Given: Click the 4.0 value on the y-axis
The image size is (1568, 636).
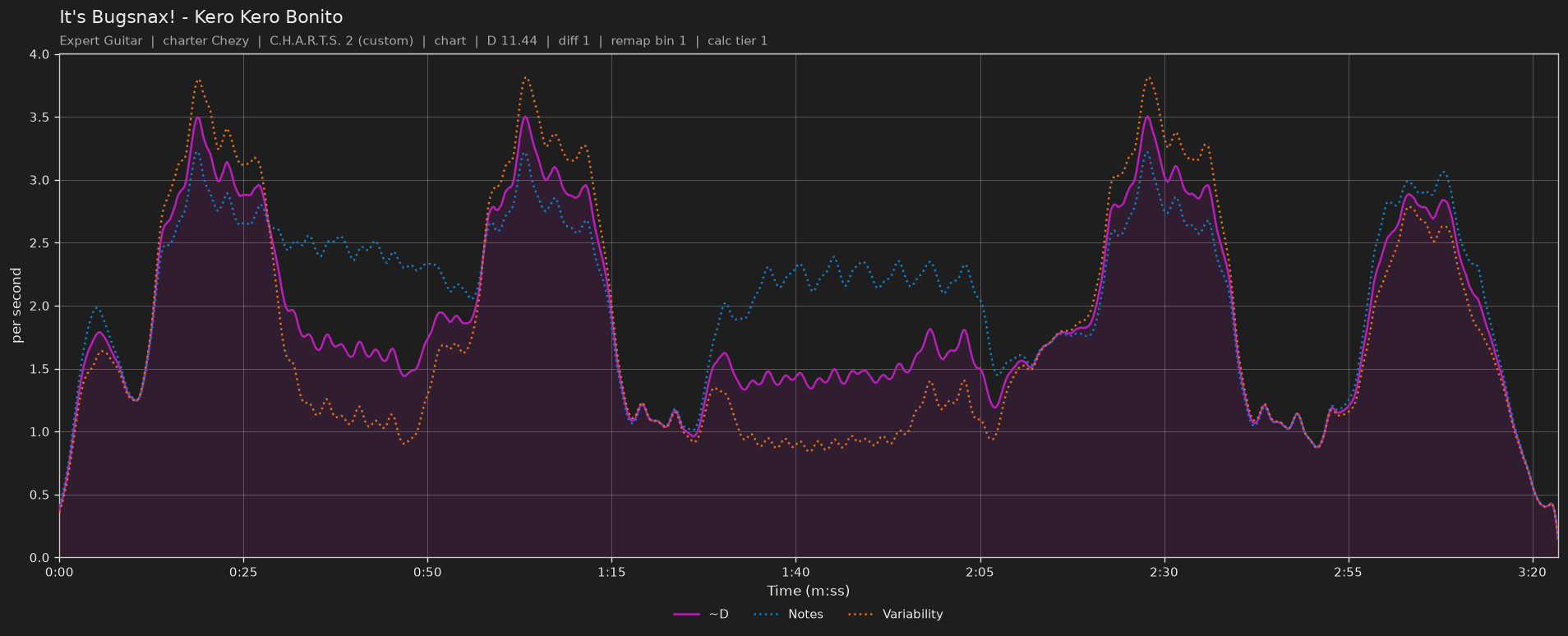Looking at the screenshot, I should (x=39, y=55).
